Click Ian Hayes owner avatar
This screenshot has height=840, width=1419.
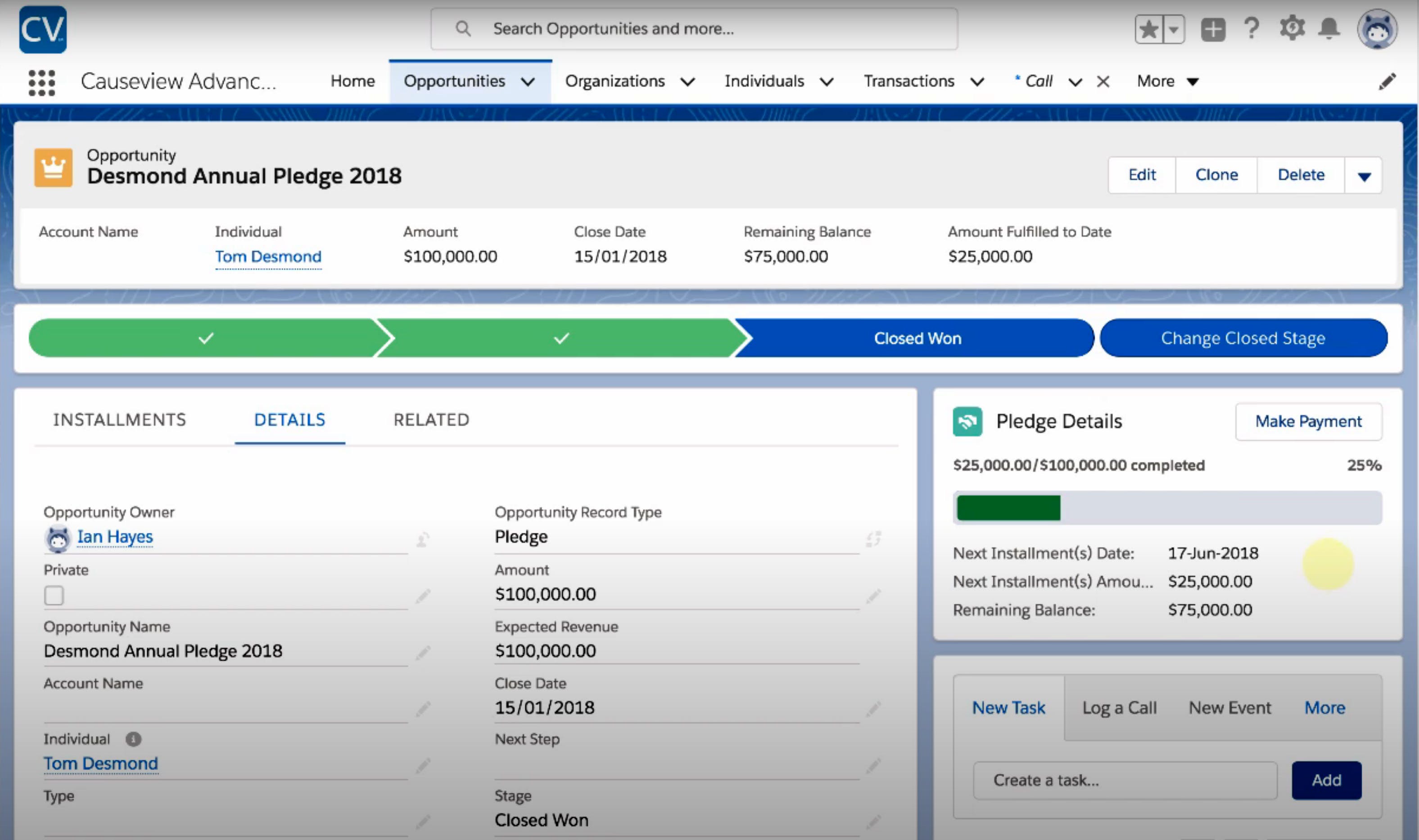pos(57,538)
